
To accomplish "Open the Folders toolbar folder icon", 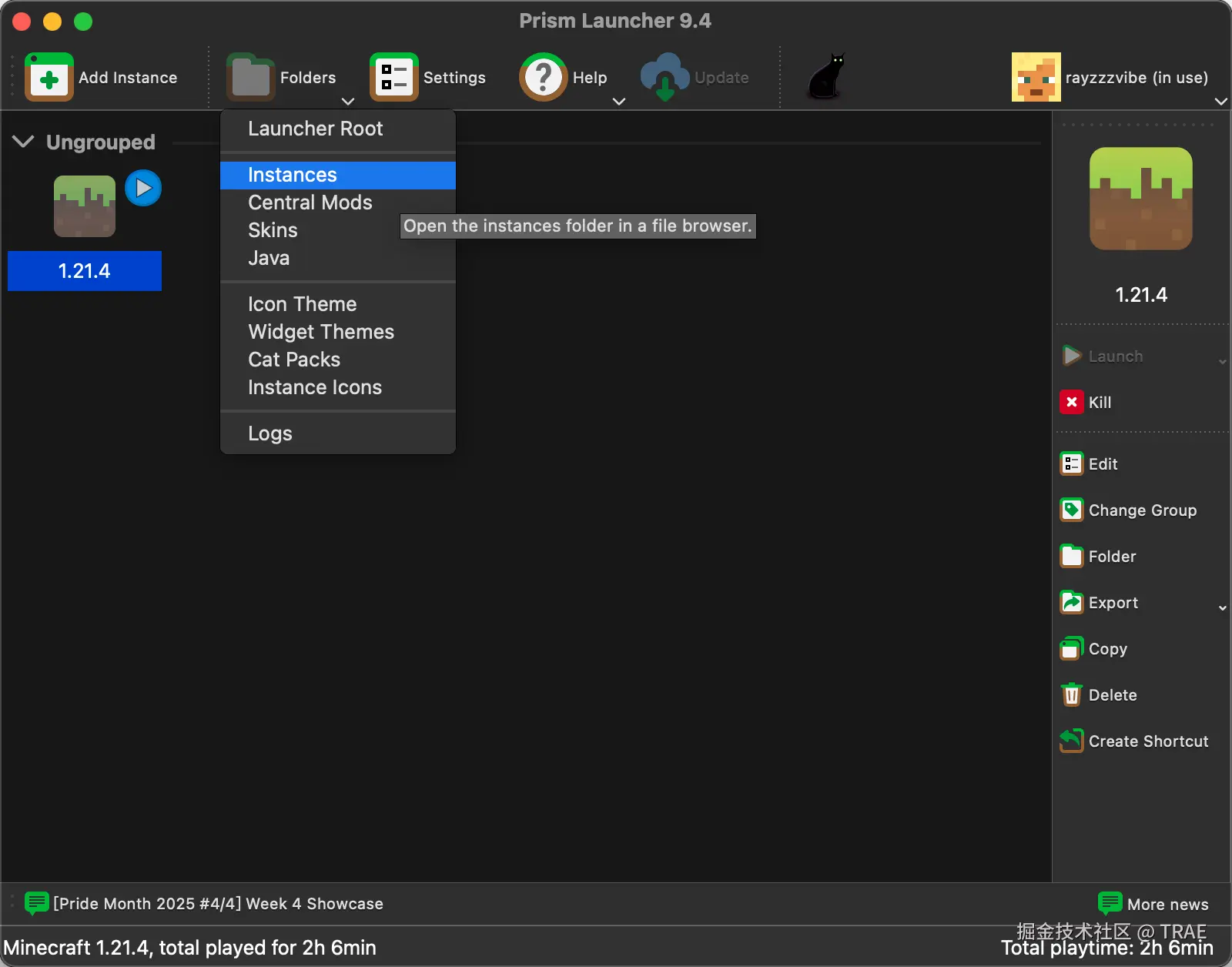I will click(x=251, y=77).
